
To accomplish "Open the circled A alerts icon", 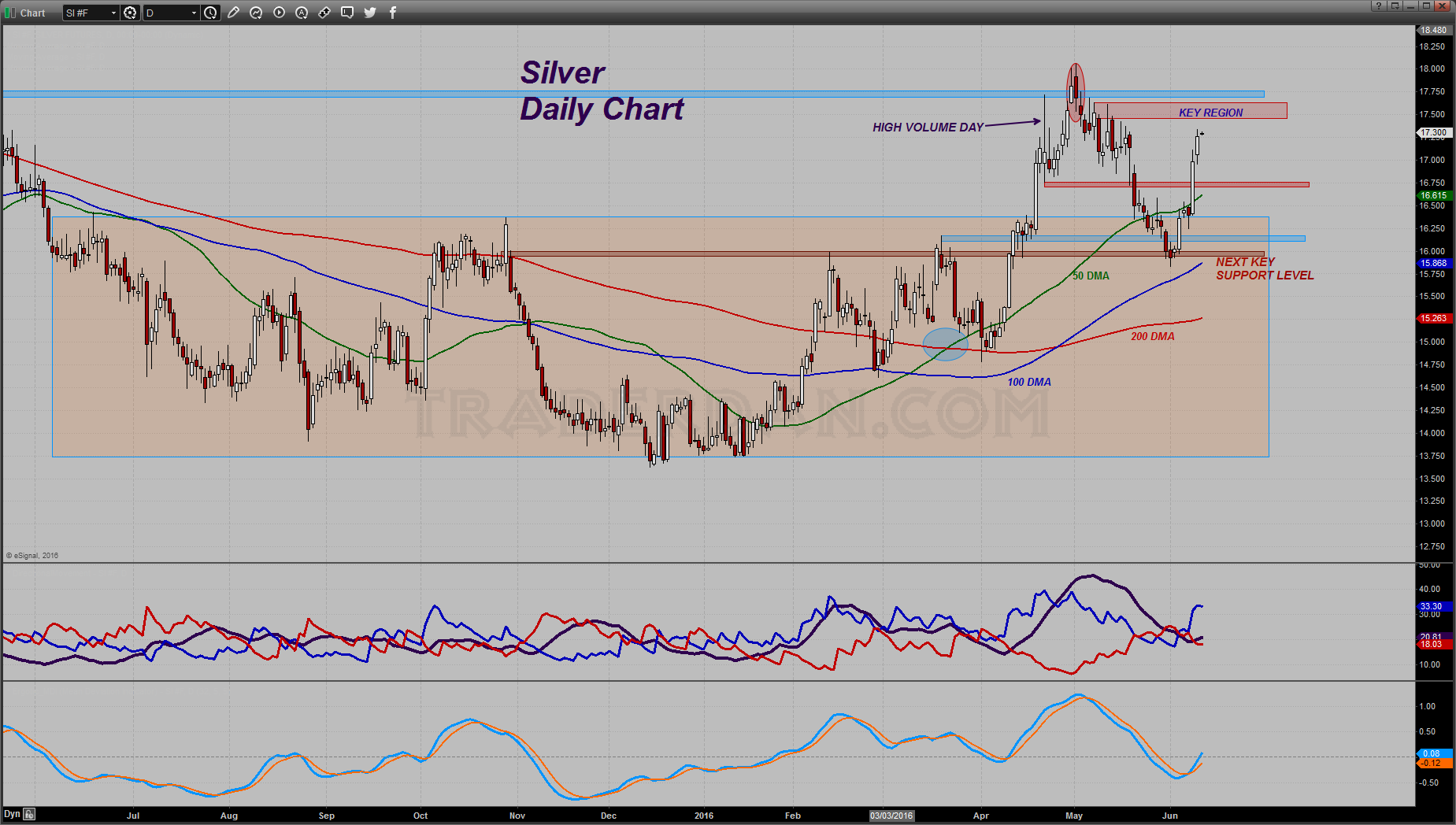I will pos(302,13).
